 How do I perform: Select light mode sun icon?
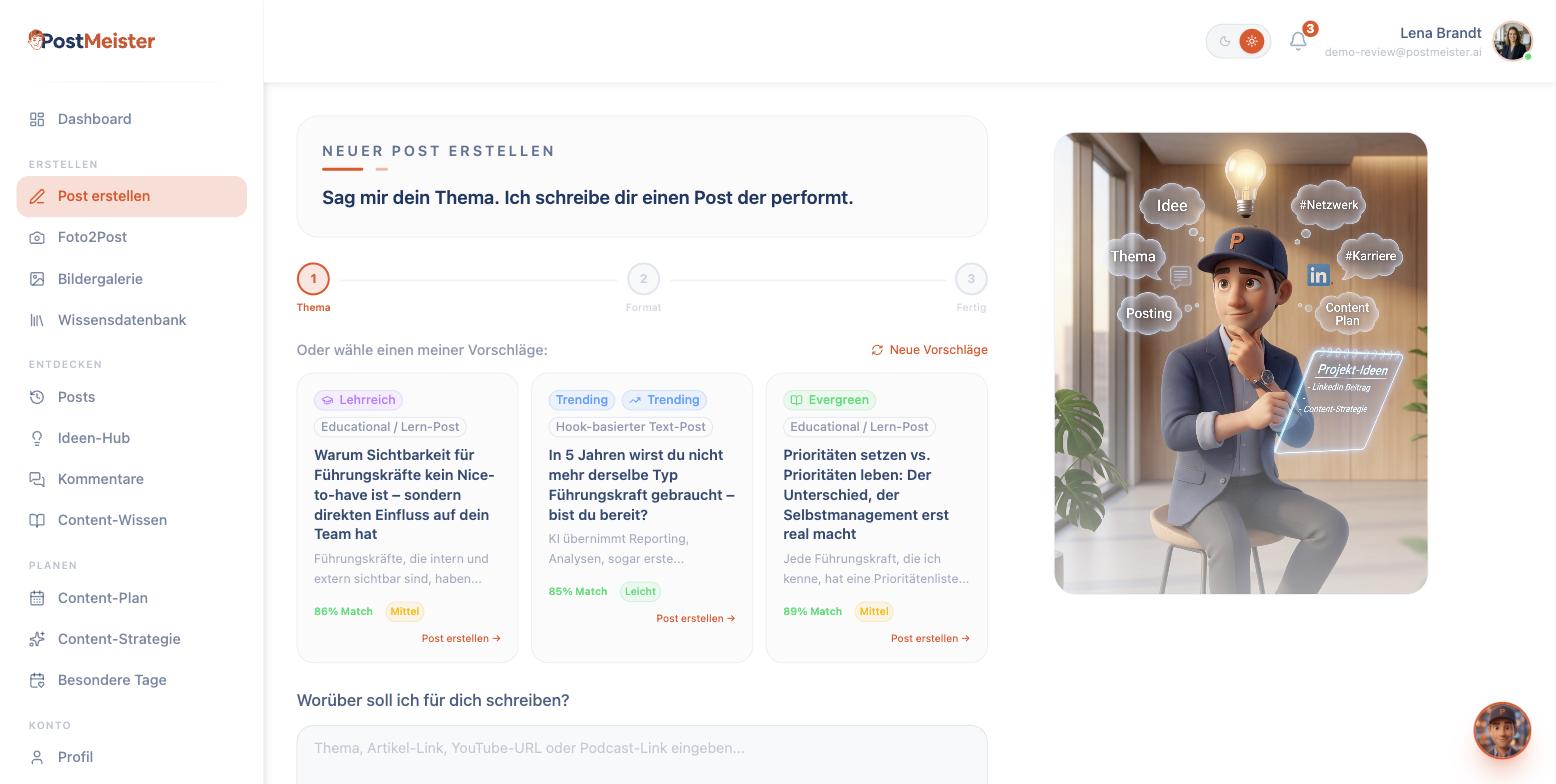pos(1251,41)
